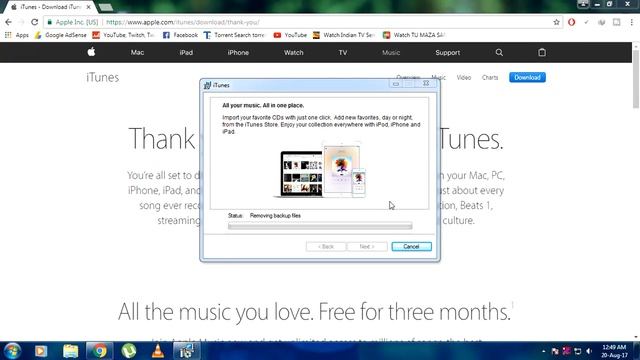This screenshot has height=360, width=640.
Task: Open the Facebook bookmark
Action: [180, 35]
